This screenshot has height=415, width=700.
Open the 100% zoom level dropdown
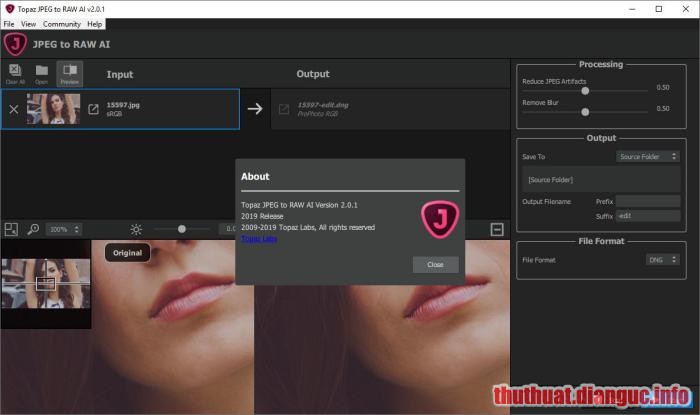click(x=64, y=229)
